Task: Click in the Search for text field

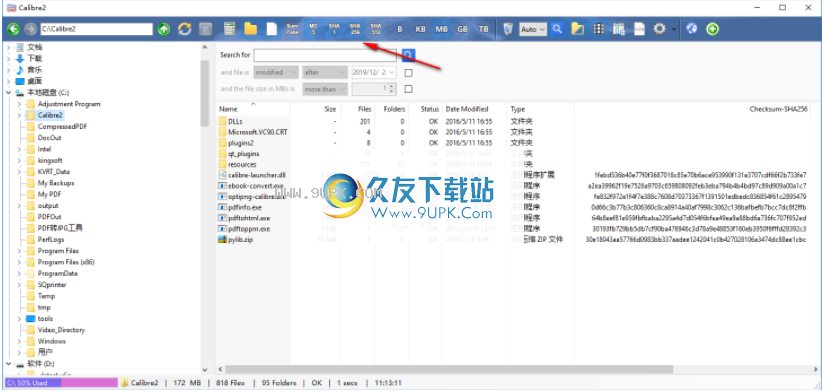Action: [x=325, y=55]
